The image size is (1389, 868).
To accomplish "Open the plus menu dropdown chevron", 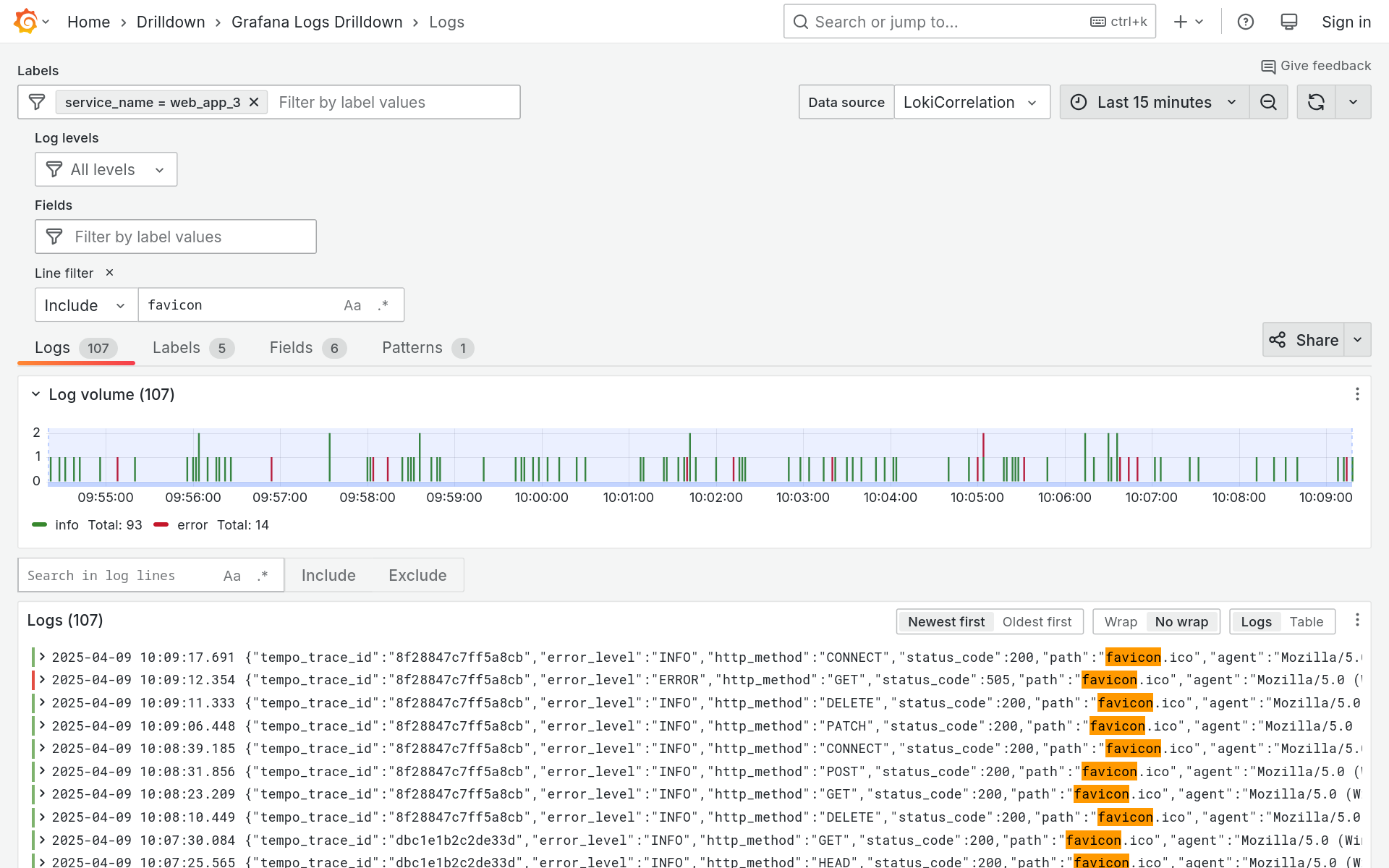I will (1199, 22).
